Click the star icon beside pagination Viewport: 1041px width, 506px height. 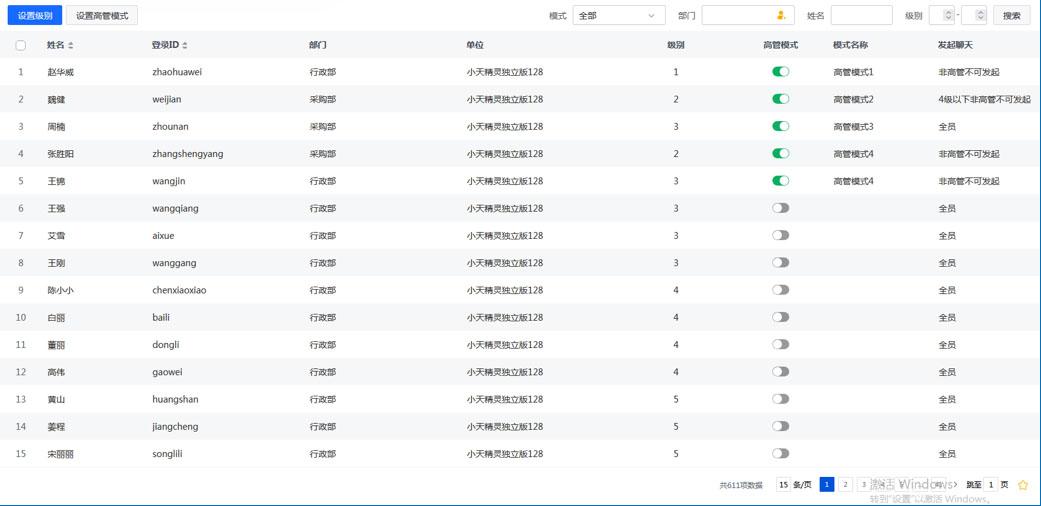click(1023, 485)
